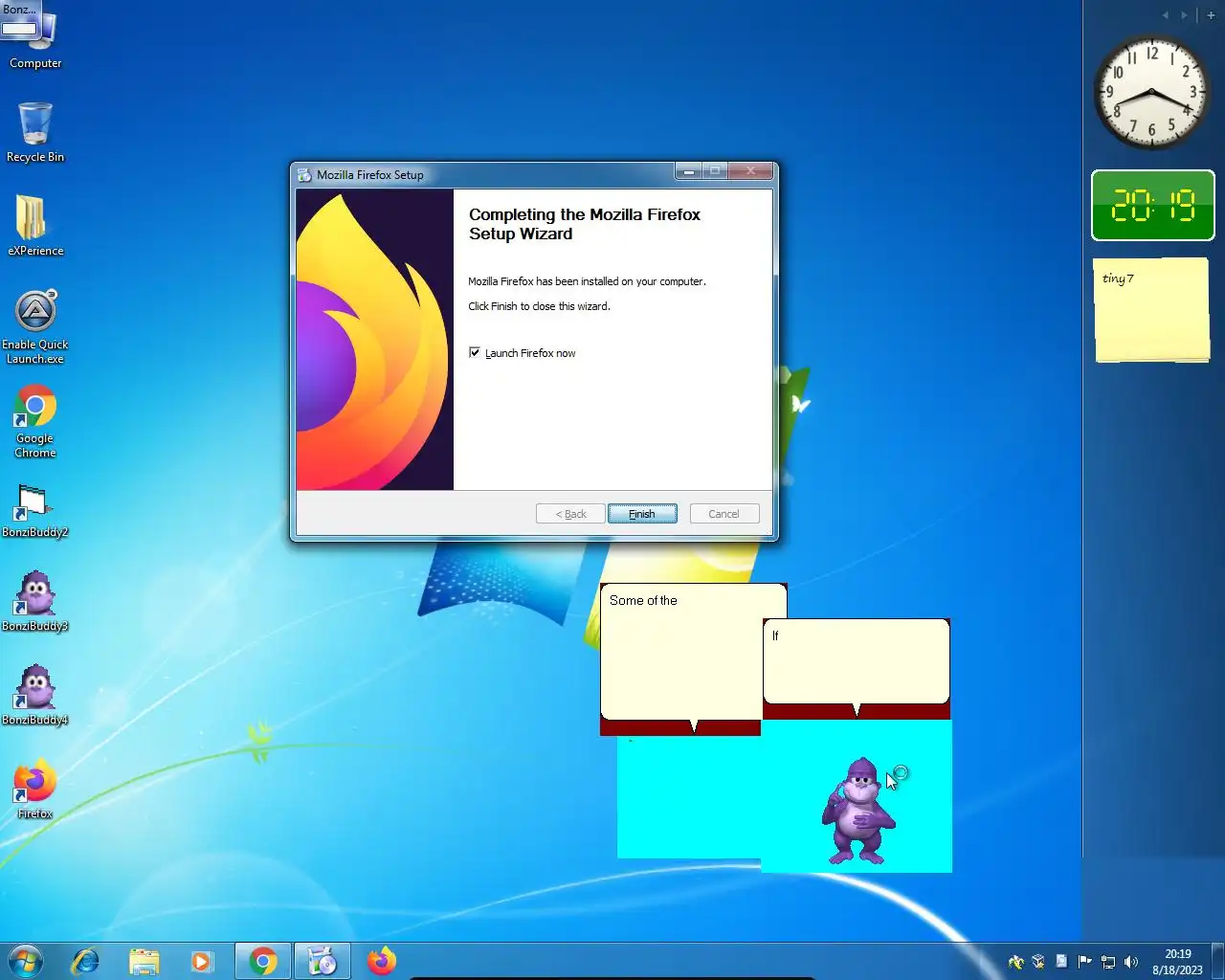Click the second system tray icon

tap(1039, 962)
